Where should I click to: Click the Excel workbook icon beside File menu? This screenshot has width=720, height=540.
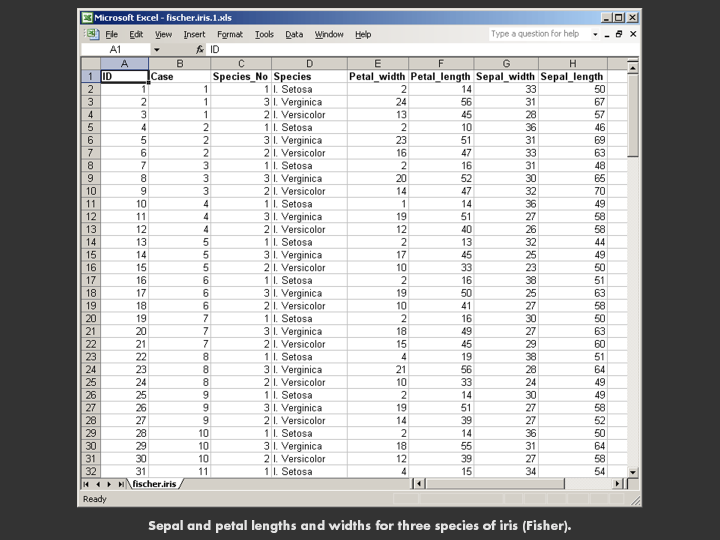(x=91, y=34)
